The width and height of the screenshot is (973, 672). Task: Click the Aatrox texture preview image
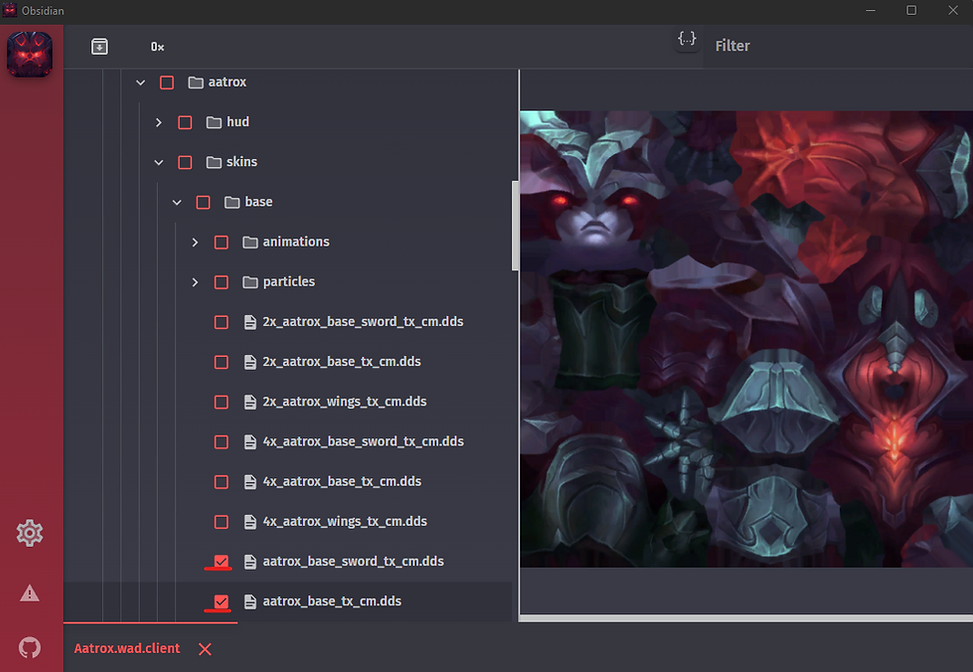point(747,339)
